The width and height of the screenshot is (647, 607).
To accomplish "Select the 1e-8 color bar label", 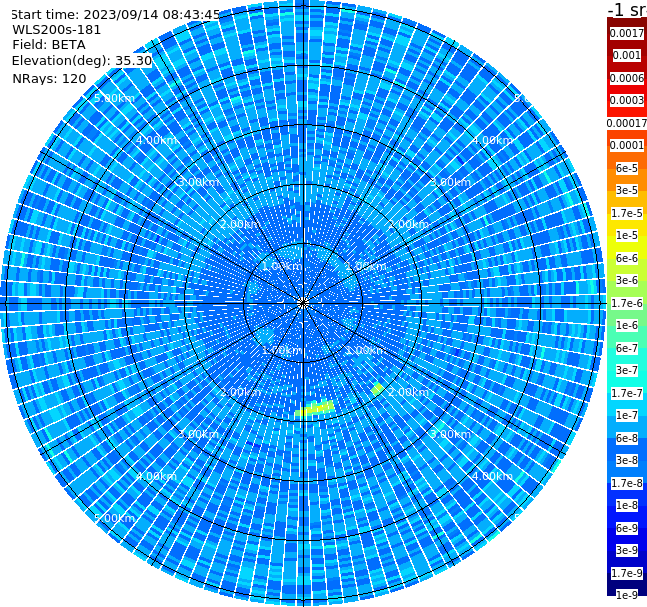I will (627, 505).
